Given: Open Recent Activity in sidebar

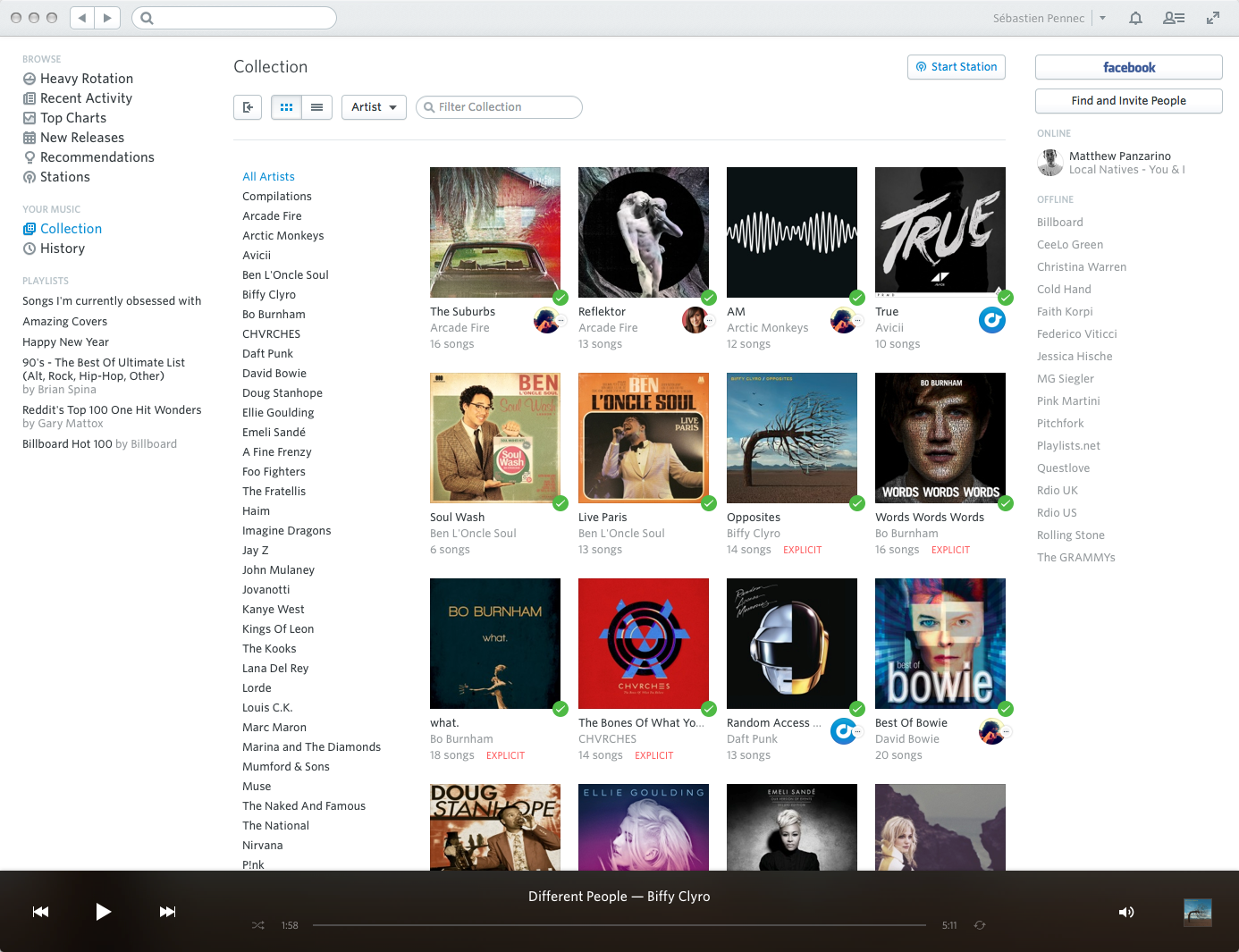Looking at the screenshot, I should click(78, 98).
